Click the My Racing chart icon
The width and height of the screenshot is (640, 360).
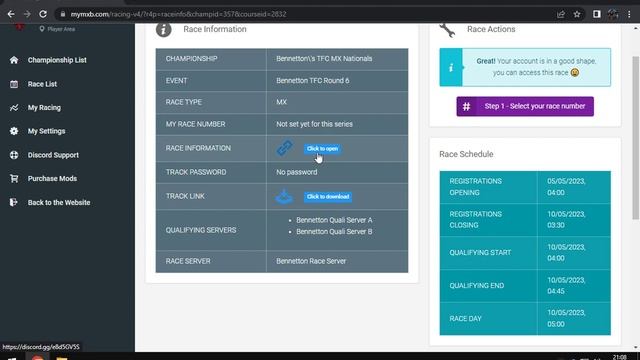pos(14,108)
